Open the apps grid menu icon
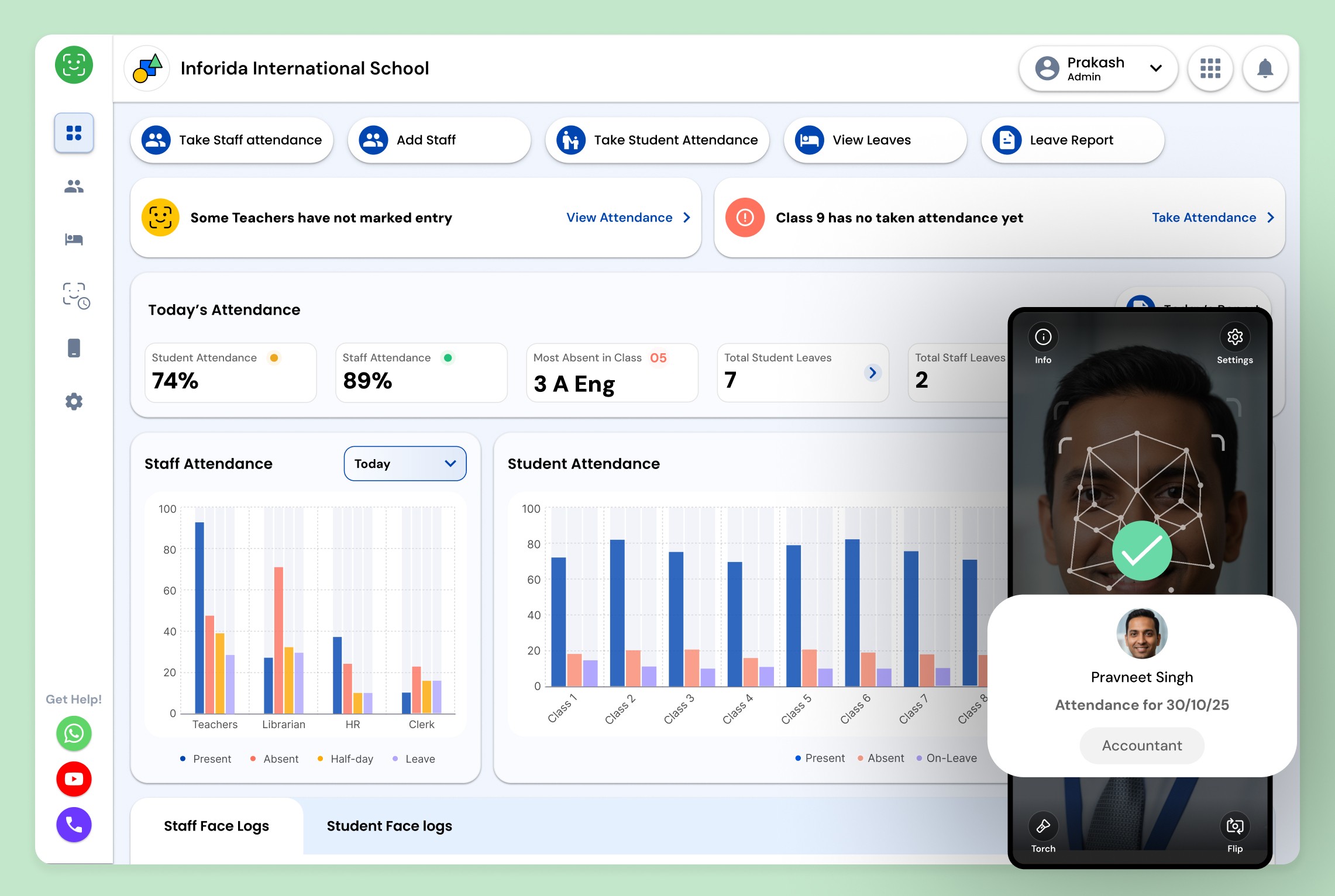 (x=1210, y=68)
